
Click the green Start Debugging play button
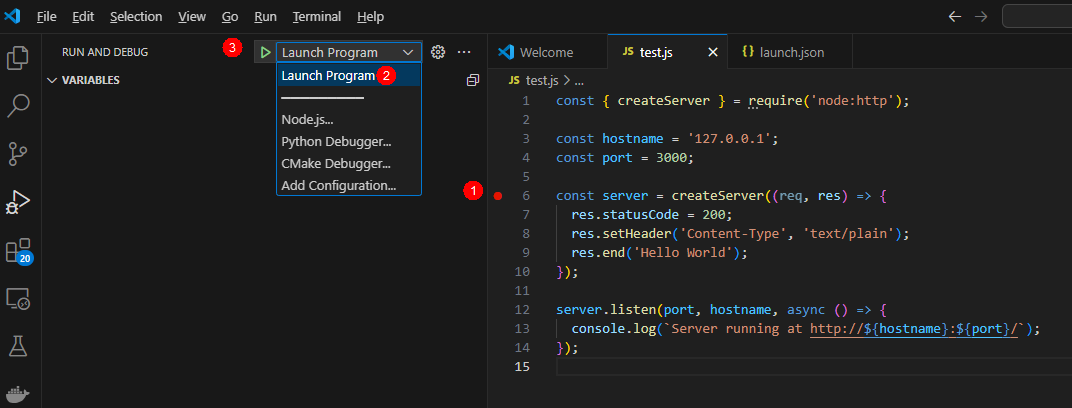coord(264,52)
